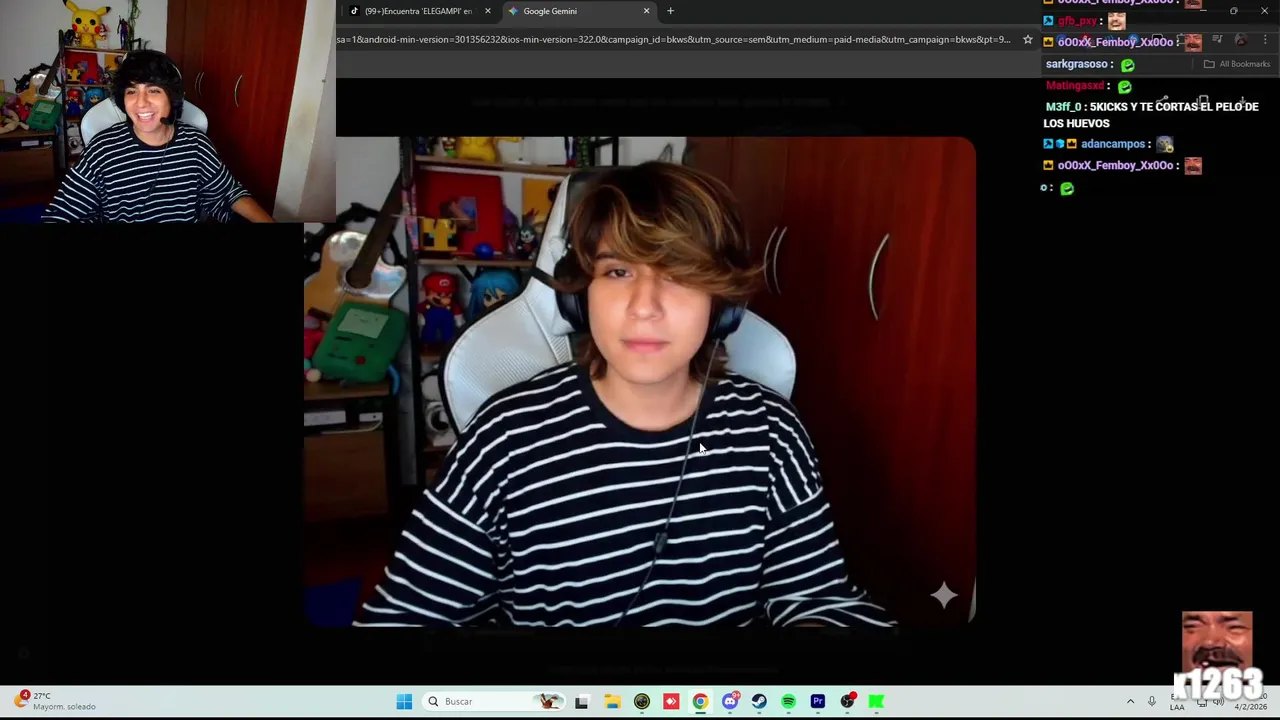The width and height of the screenshot is (1280, 720).
Task: Close the Google Gemini tab
Action: (x=646, y=11)
